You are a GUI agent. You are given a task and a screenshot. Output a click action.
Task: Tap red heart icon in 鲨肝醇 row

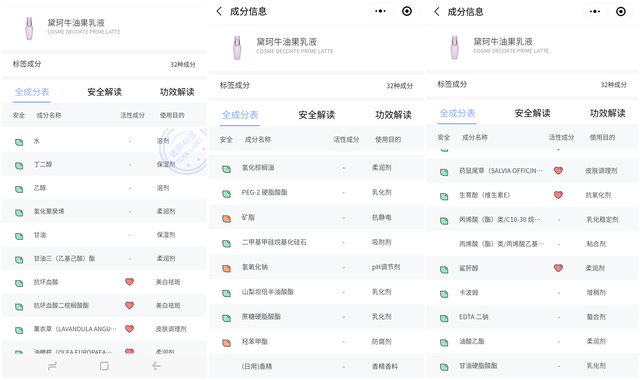click(558, 268)
